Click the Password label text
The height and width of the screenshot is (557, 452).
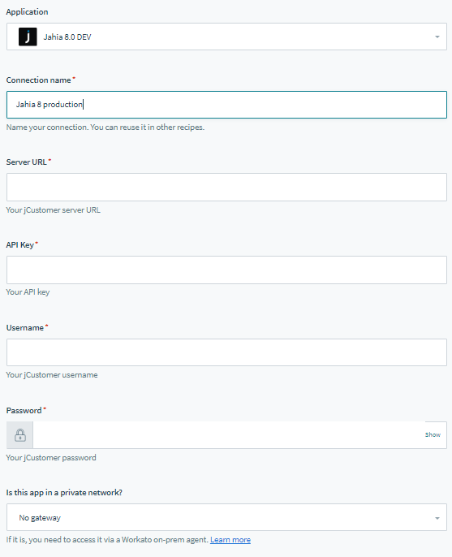(x=24, y=410)
